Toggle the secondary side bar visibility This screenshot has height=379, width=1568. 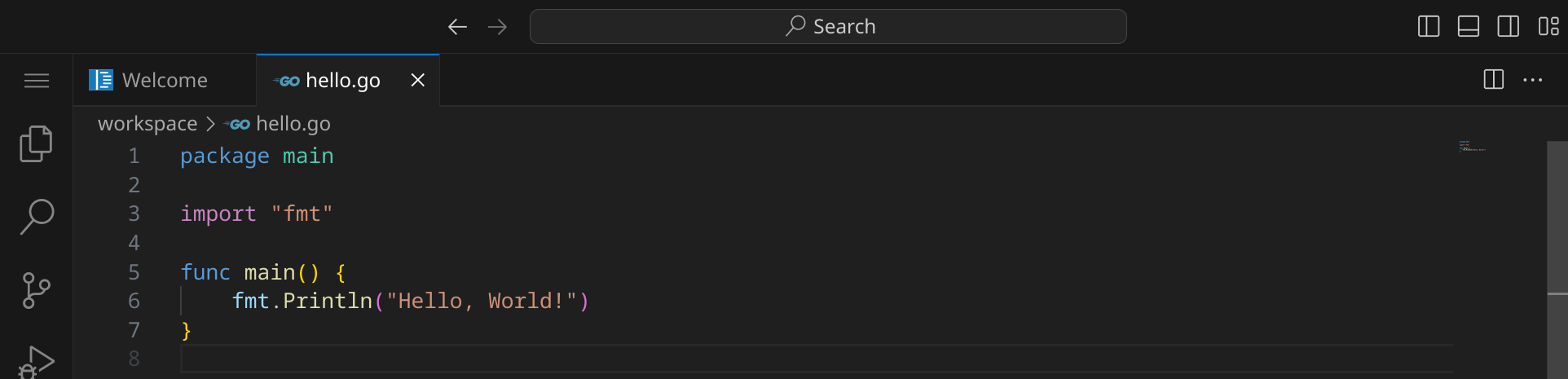click(1508, 27)
